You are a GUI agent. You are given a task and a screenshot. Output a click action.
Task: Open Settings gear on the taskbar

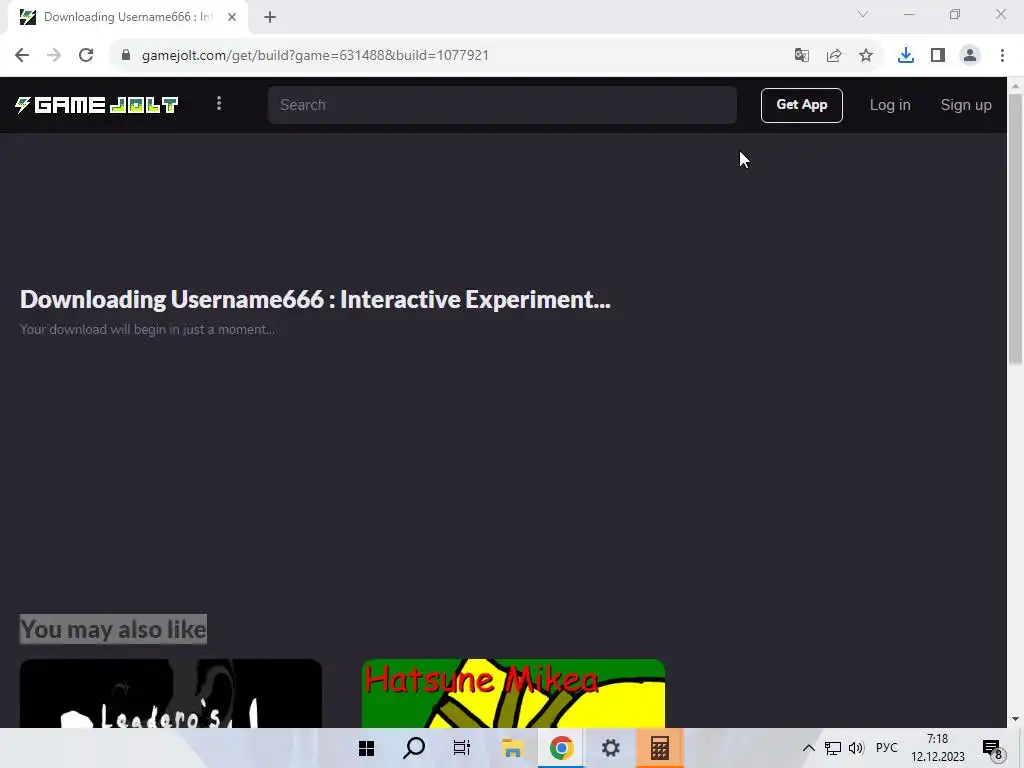tap(610, 748)
